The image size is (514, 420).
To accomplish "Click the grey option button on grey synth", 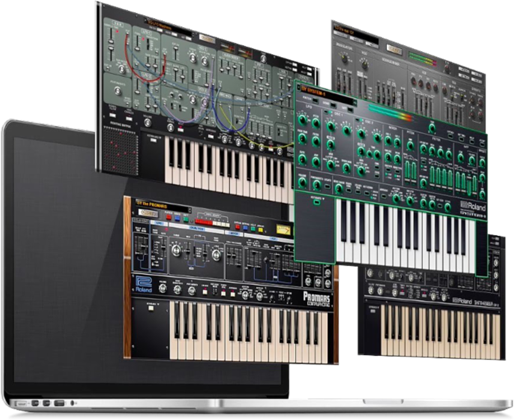I will pos(395,48).
